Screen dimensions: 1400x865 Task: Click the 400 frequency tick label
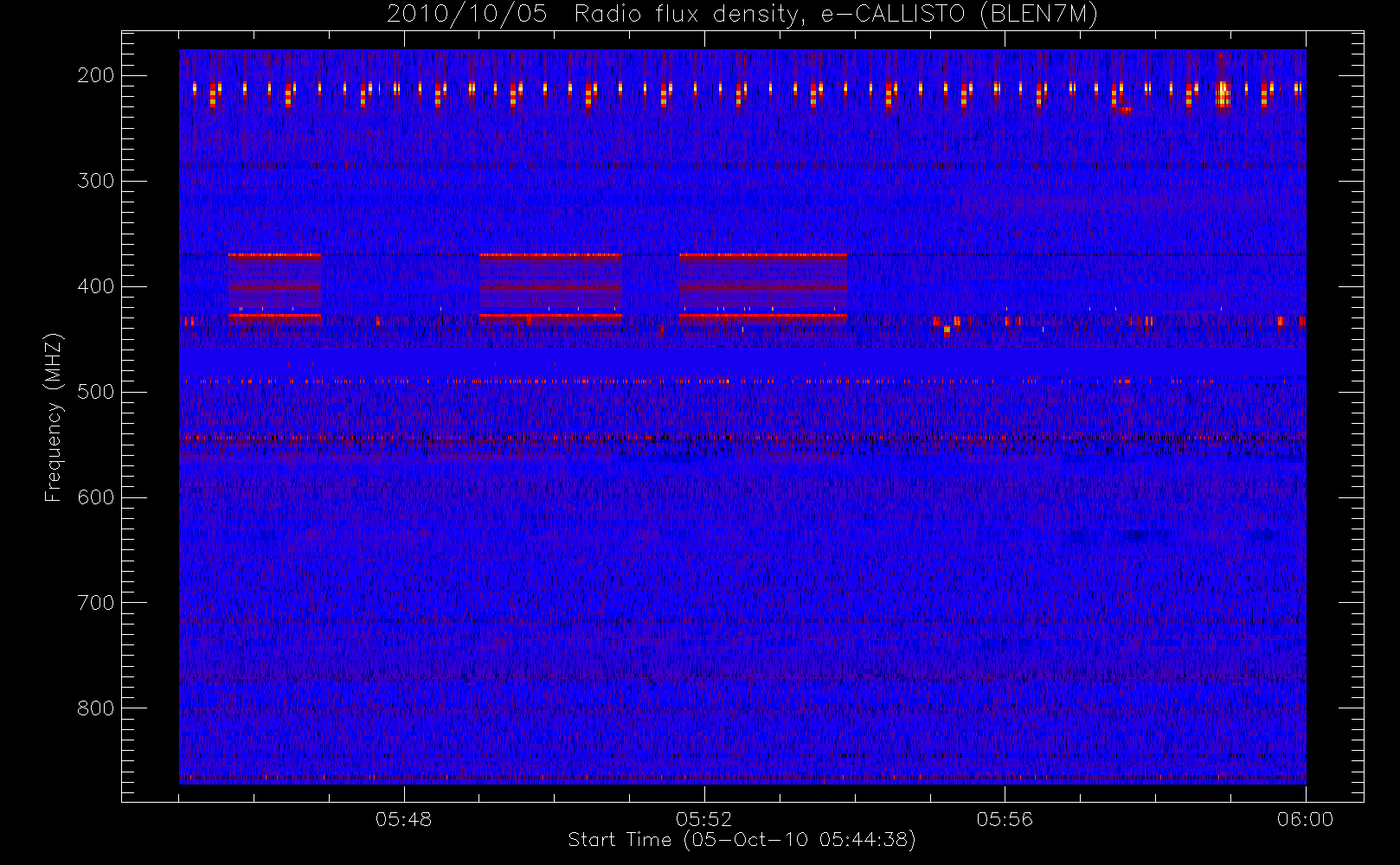95,286
